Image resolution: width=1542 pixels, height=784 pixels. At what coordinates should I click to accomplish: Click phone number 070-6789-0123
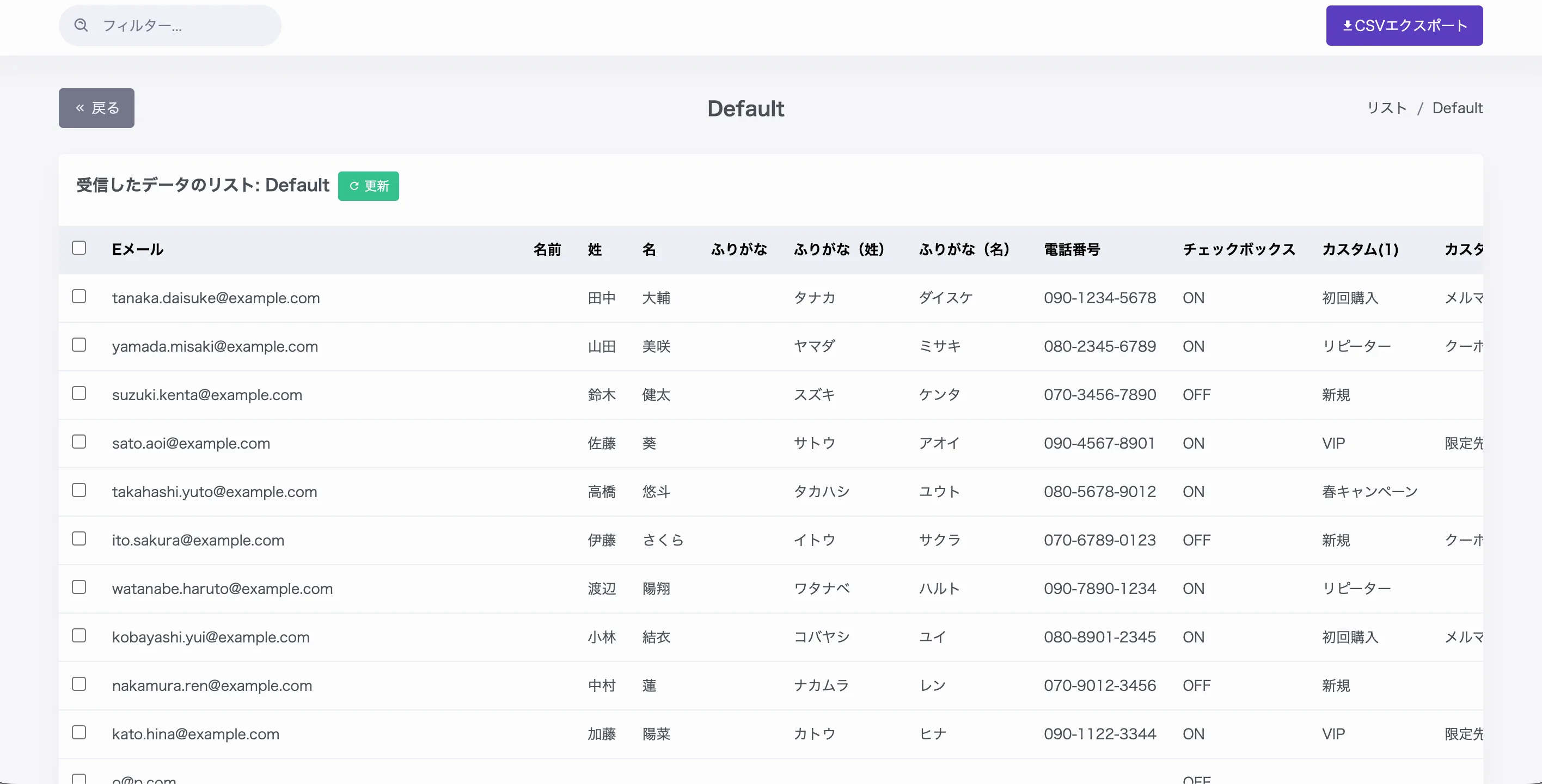(x=1100, y=541)
